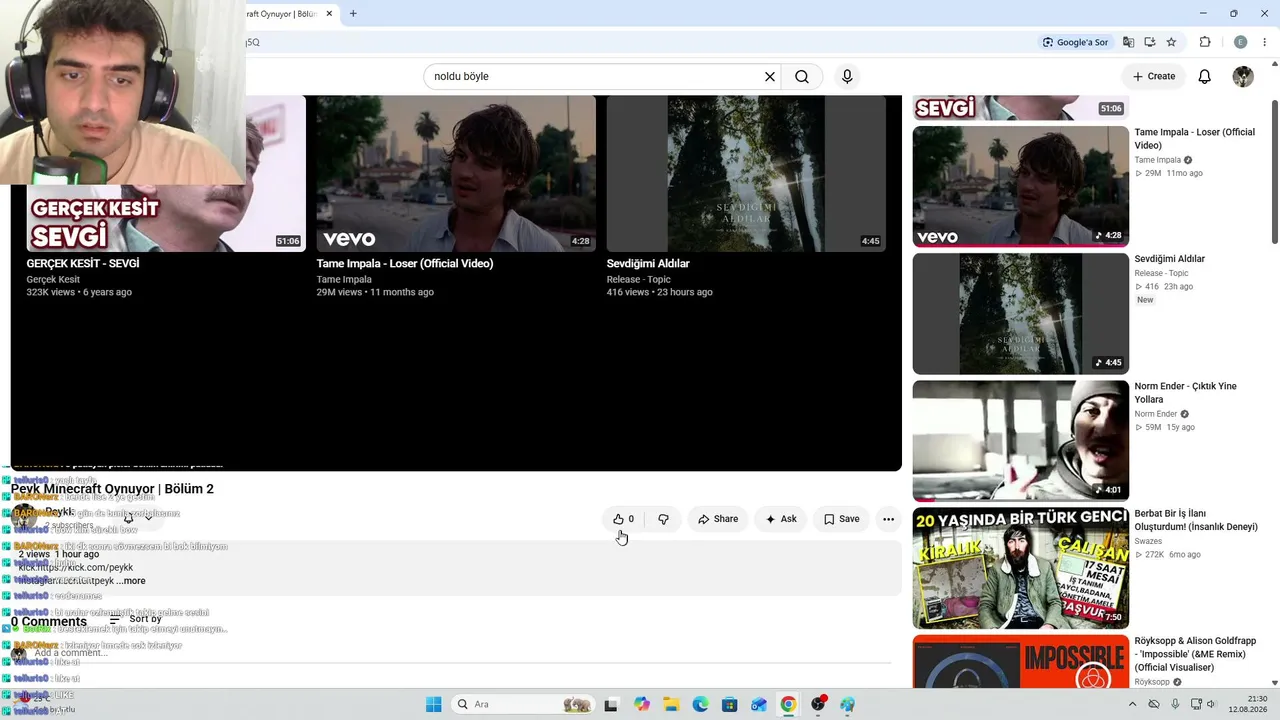Open the comments Sort by menu

(x=135, y=619)
